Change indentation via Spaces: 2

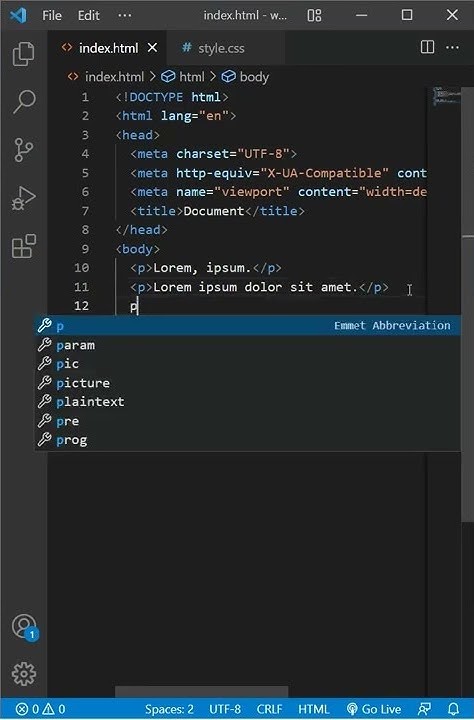coord(169,709)
